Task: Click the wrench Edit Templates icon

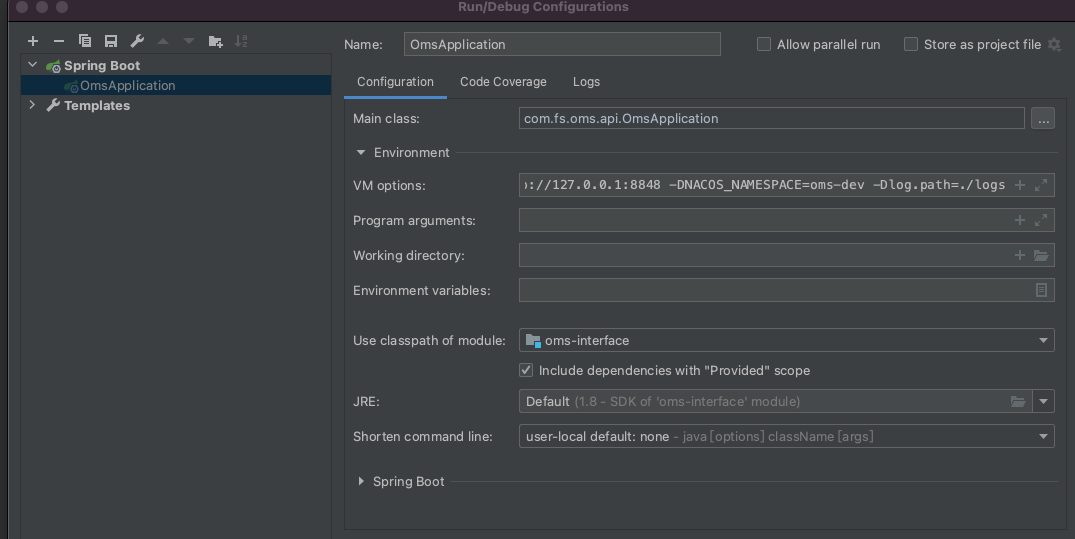Action: [x=137, y=41]
